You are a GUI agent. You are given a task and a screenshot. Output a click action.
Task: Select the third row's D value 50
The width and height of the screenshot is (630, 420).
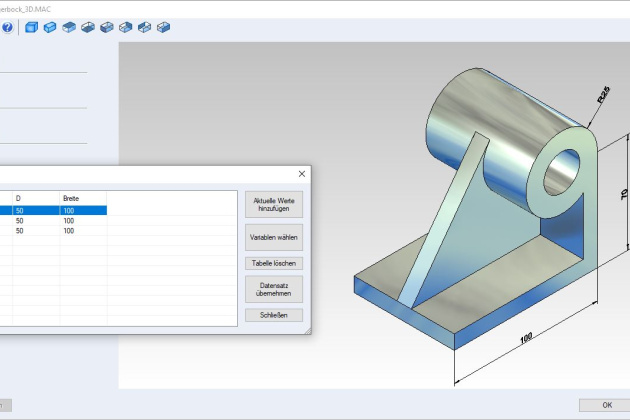pyautogui.click(x=20, y=230)
